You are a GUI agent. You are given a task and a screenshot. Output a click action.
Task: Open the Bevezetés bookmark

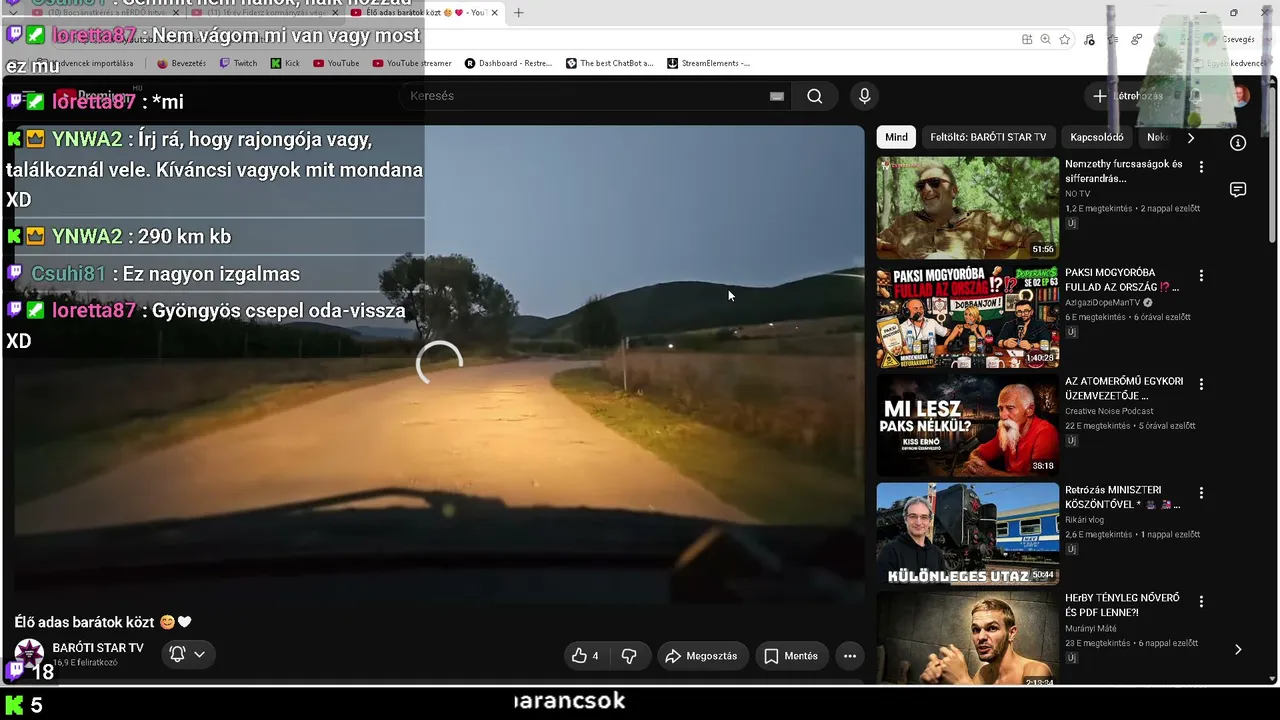click(x=181, y=63)
